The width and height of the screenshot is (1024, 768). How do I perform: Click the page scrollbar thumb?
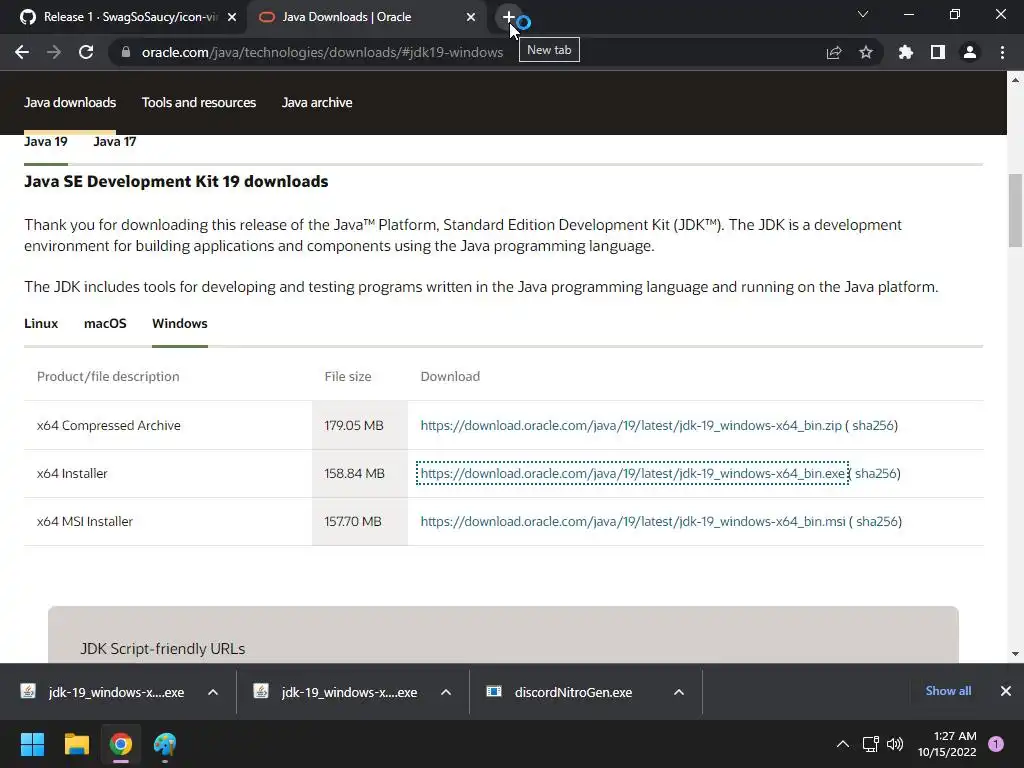pos(1015,210)
